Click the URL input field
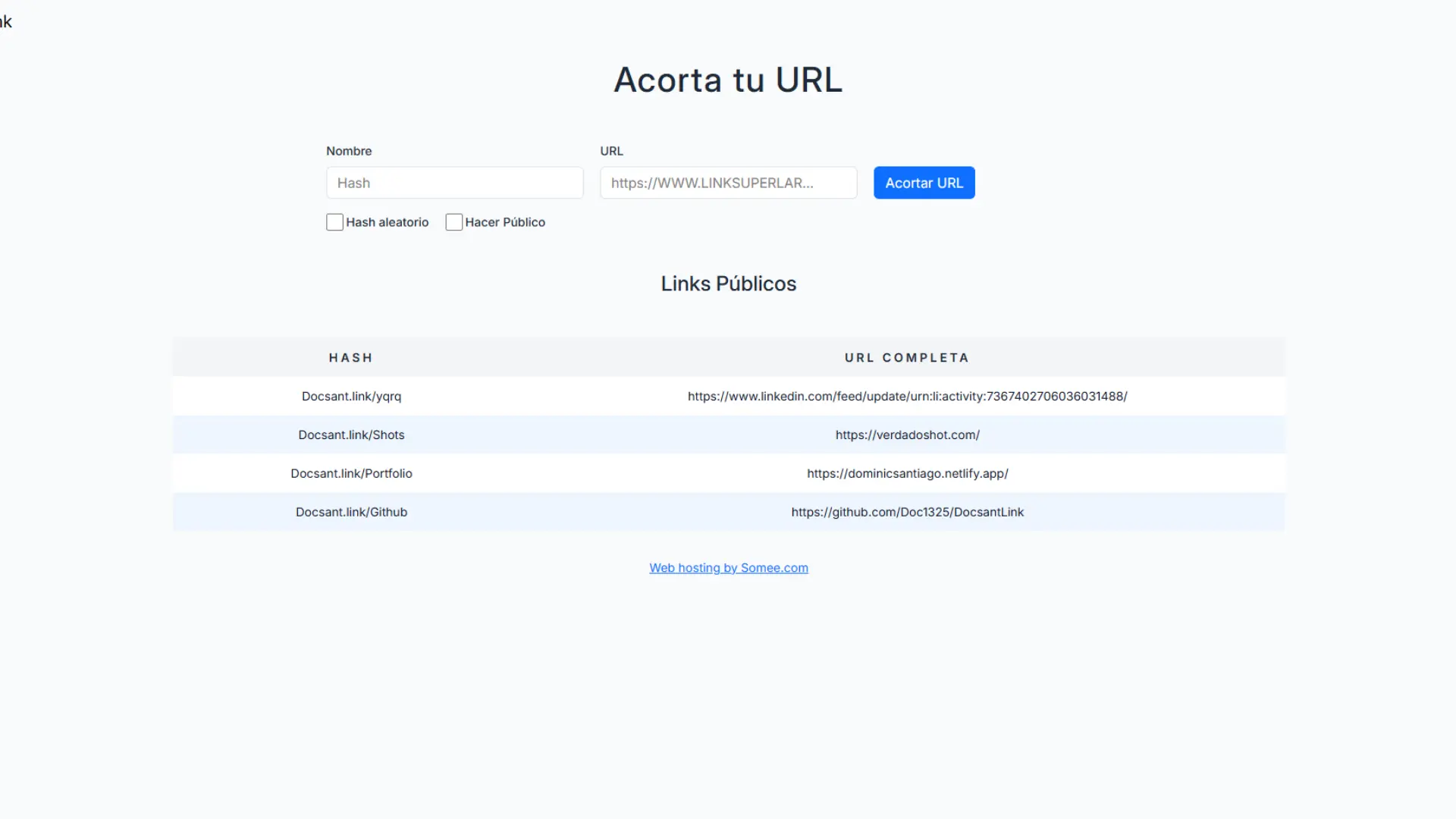Image resolution: width=1456 pixels, height=819 pixels. 728,183
